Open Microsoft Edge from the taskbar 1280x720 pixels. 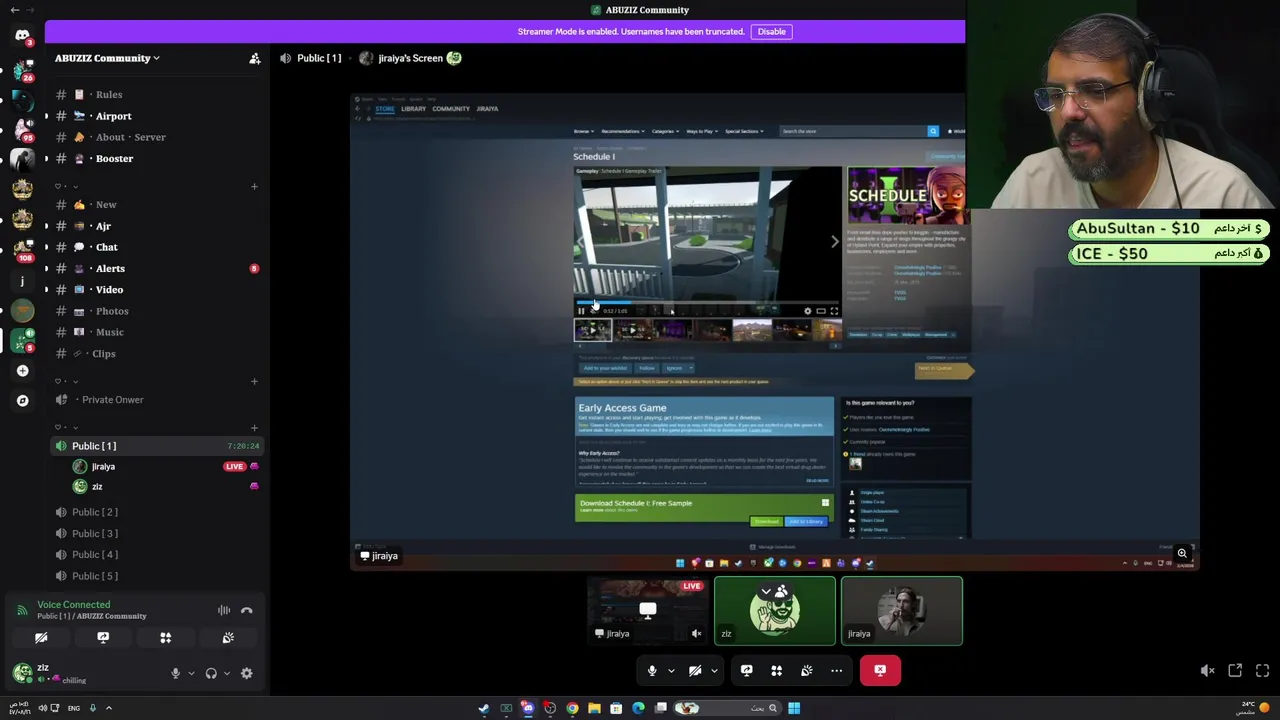click(638, 708)
